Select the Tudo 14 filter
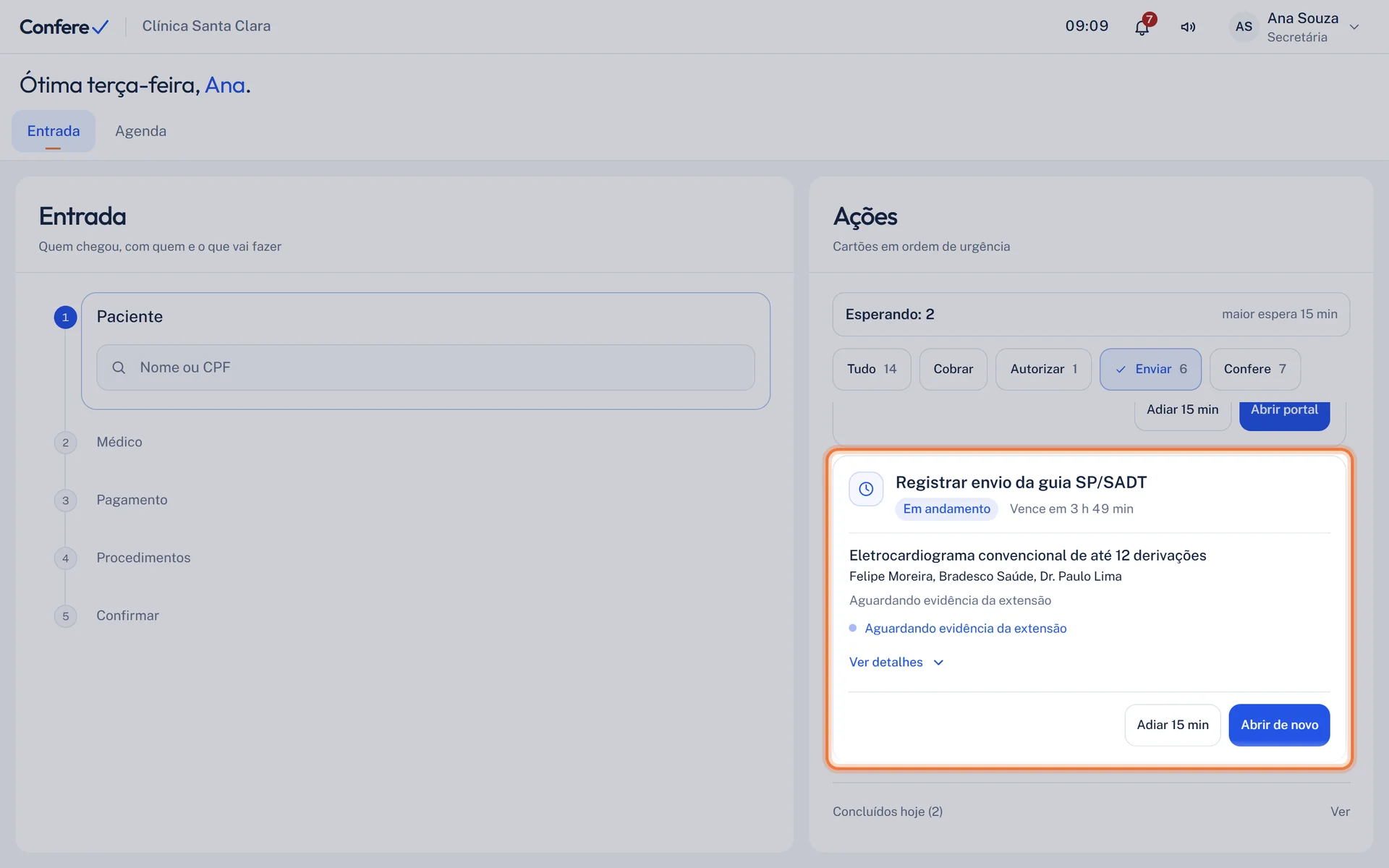 (872, 369)
